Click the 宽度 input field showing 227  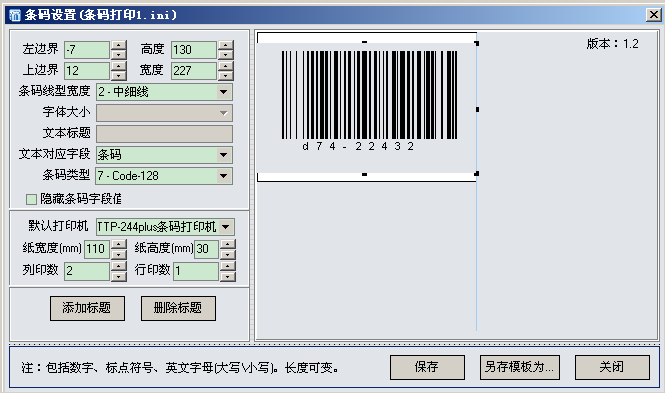(x=194, y=71)
